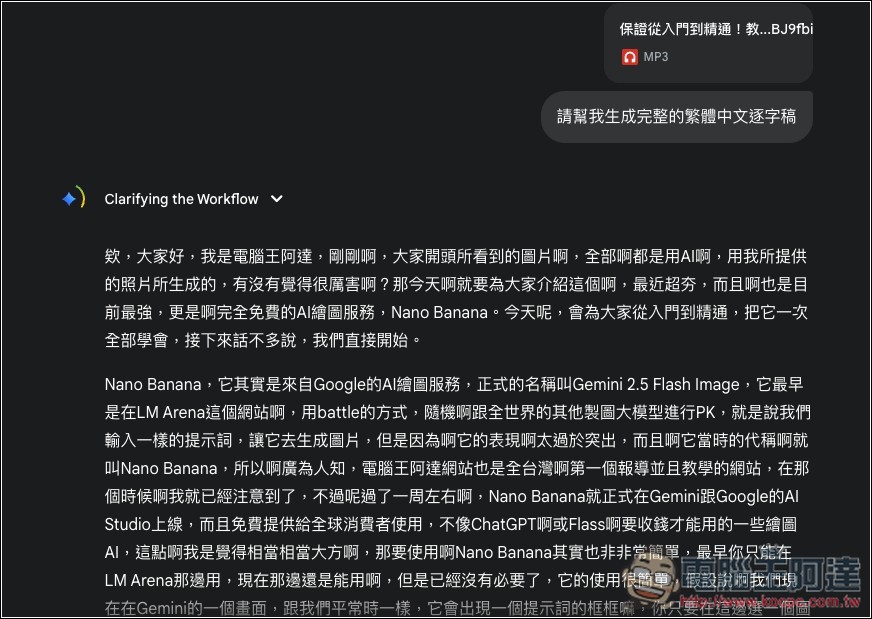Click the red headphone MP3 icon
Viewport: 872px width, 619px height.
(x=630, y=57)
